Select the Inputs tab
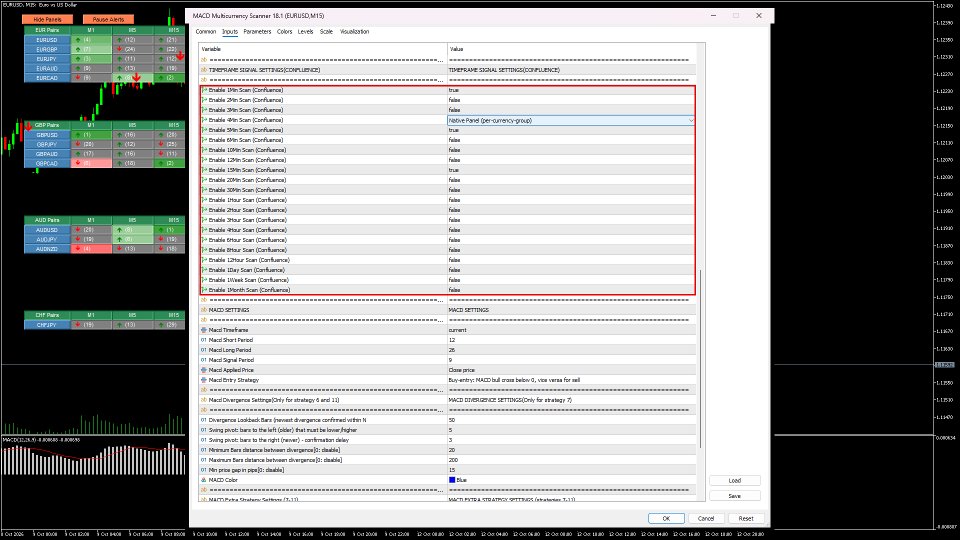 click(x=230, y=32)
